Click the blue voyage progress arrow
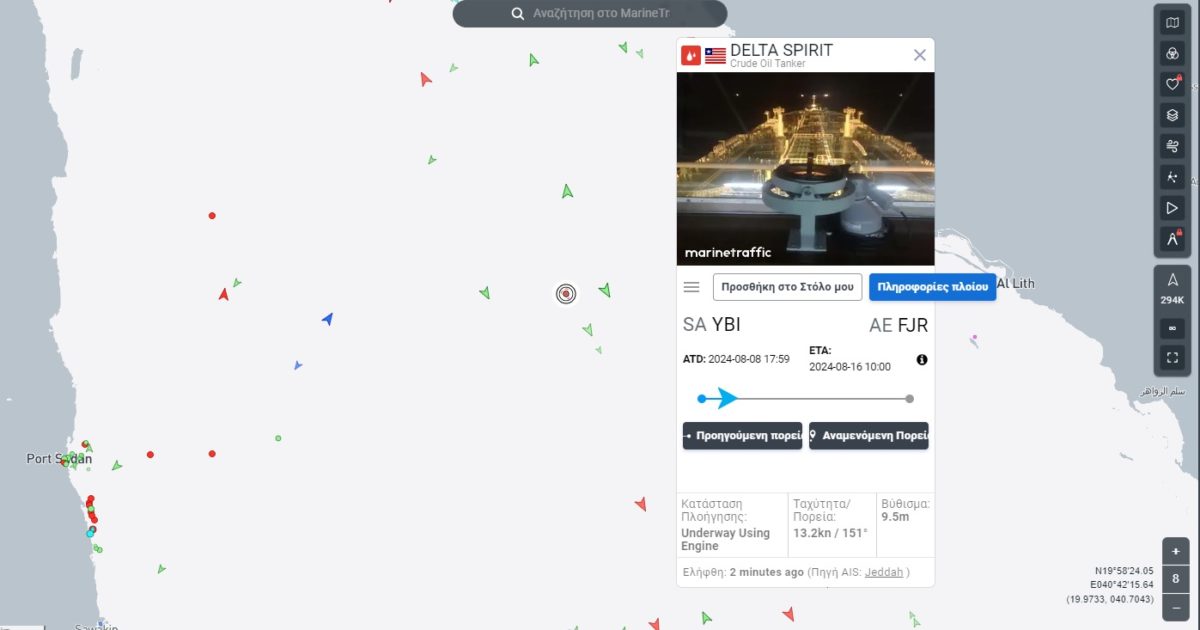 point(727,398)
